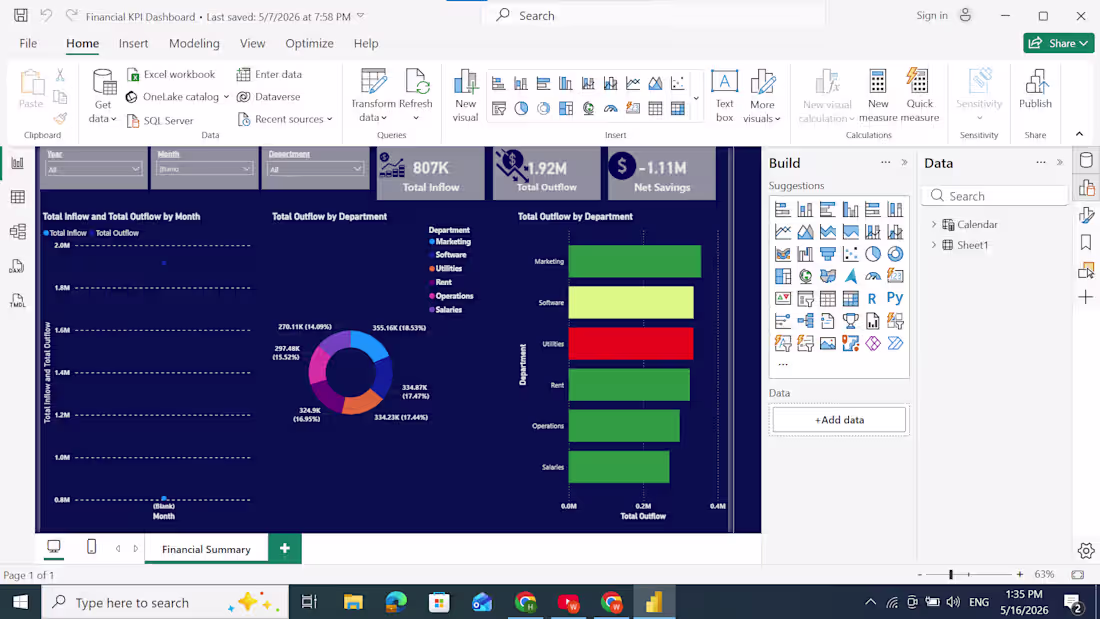Viewport: 1100px width, 619px height.
Task: Add a Waterfall chart from Build pane
Action: [805, 254]
